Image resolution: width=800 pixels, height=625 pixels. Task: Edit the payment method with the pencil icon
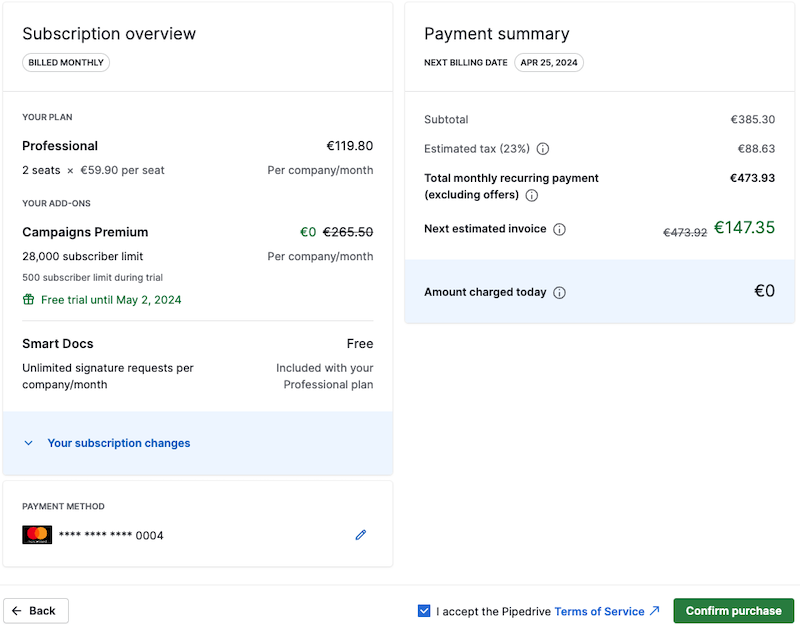pos(360,535)
